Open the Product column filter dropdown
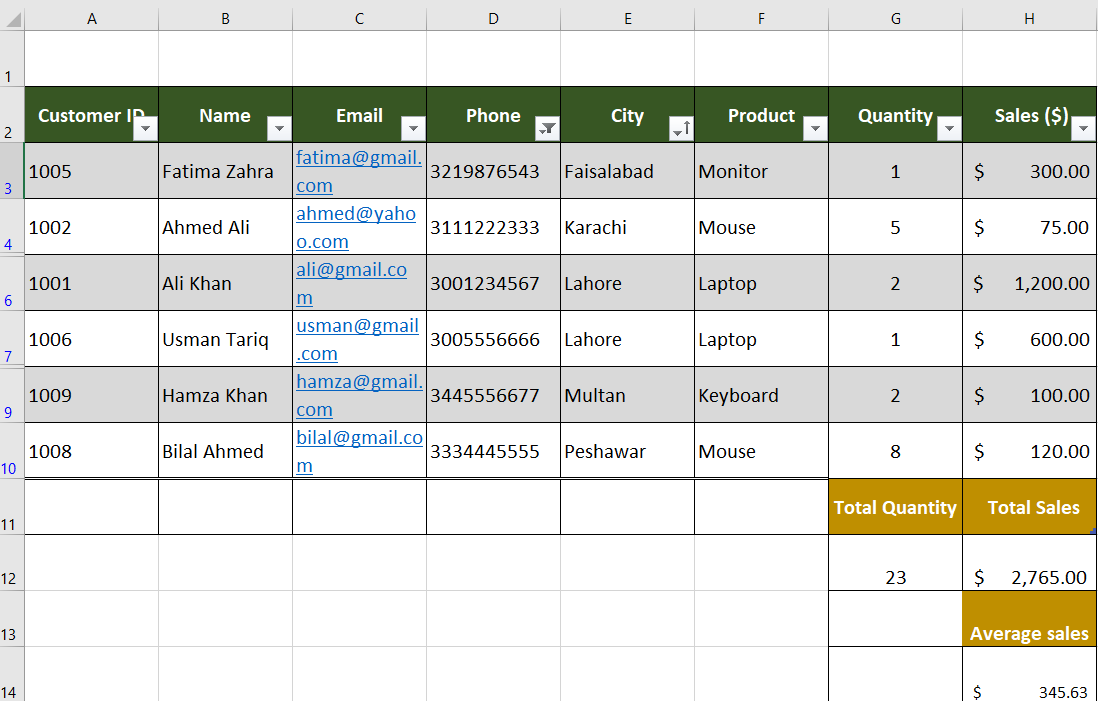Image resolution: width=1098 pixels, height=701 pixels. coord(815,129)
